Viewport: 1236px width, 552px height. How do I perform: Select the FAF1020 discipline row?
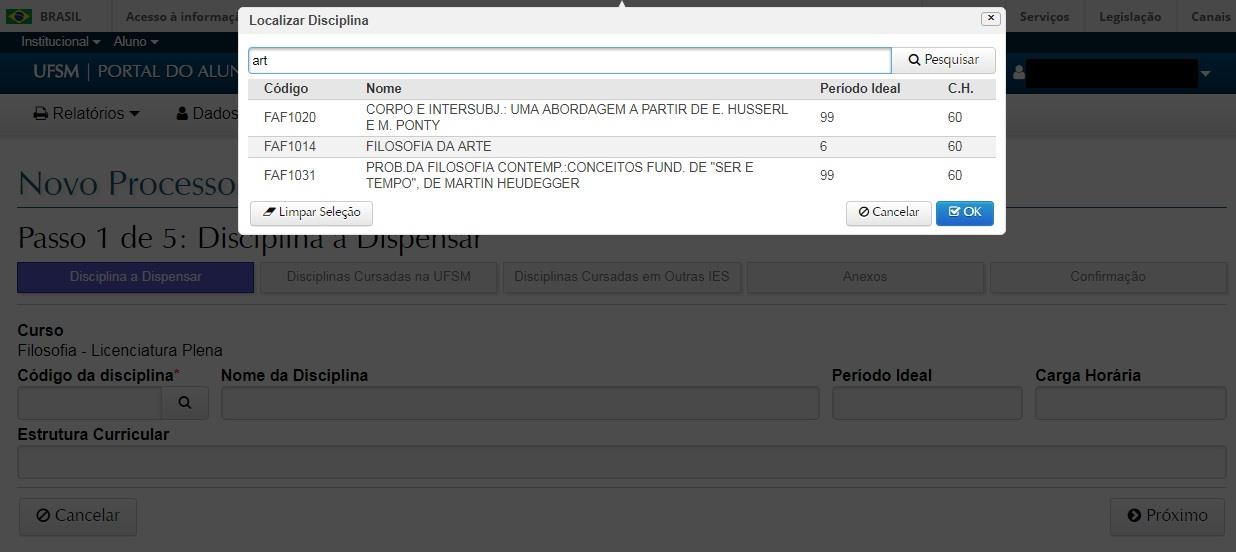(620, 117)
